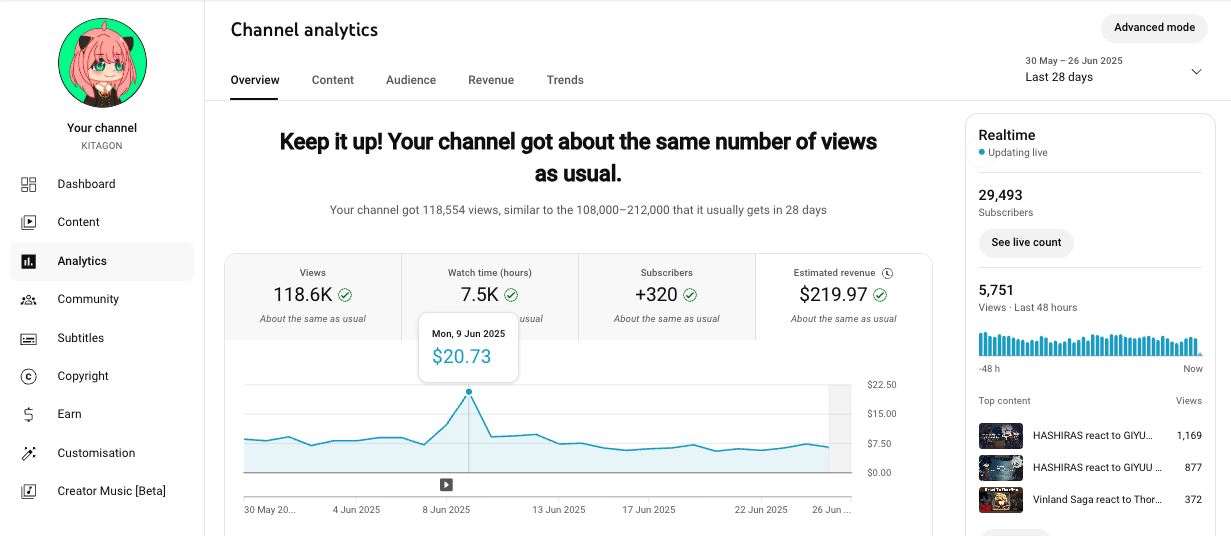The width and height of the screenshot is (1231, 536).
Task: Select the Subscribers metric card
Action: tap(667, 296)
